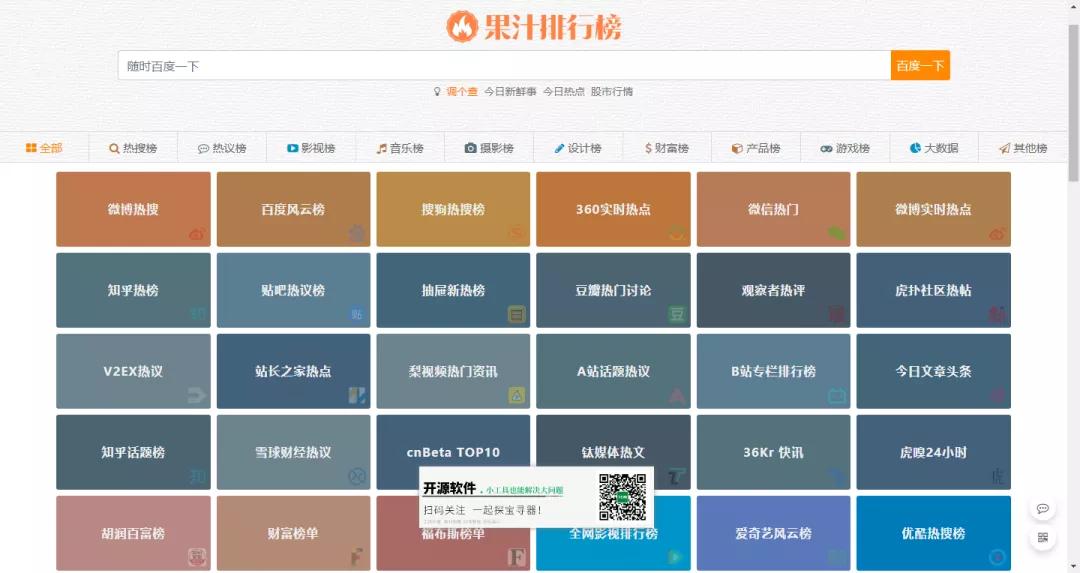Switch to the 影视榜 tab
The image size is (1080, 573).
(311, 148)
